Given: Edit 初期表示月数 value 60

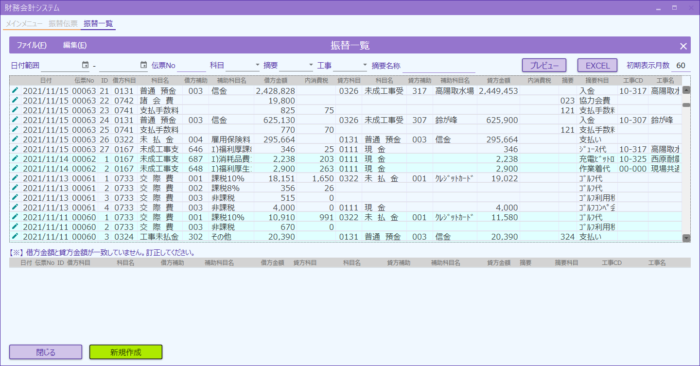Looking at the screenshot, I should [x=681, y=66].
